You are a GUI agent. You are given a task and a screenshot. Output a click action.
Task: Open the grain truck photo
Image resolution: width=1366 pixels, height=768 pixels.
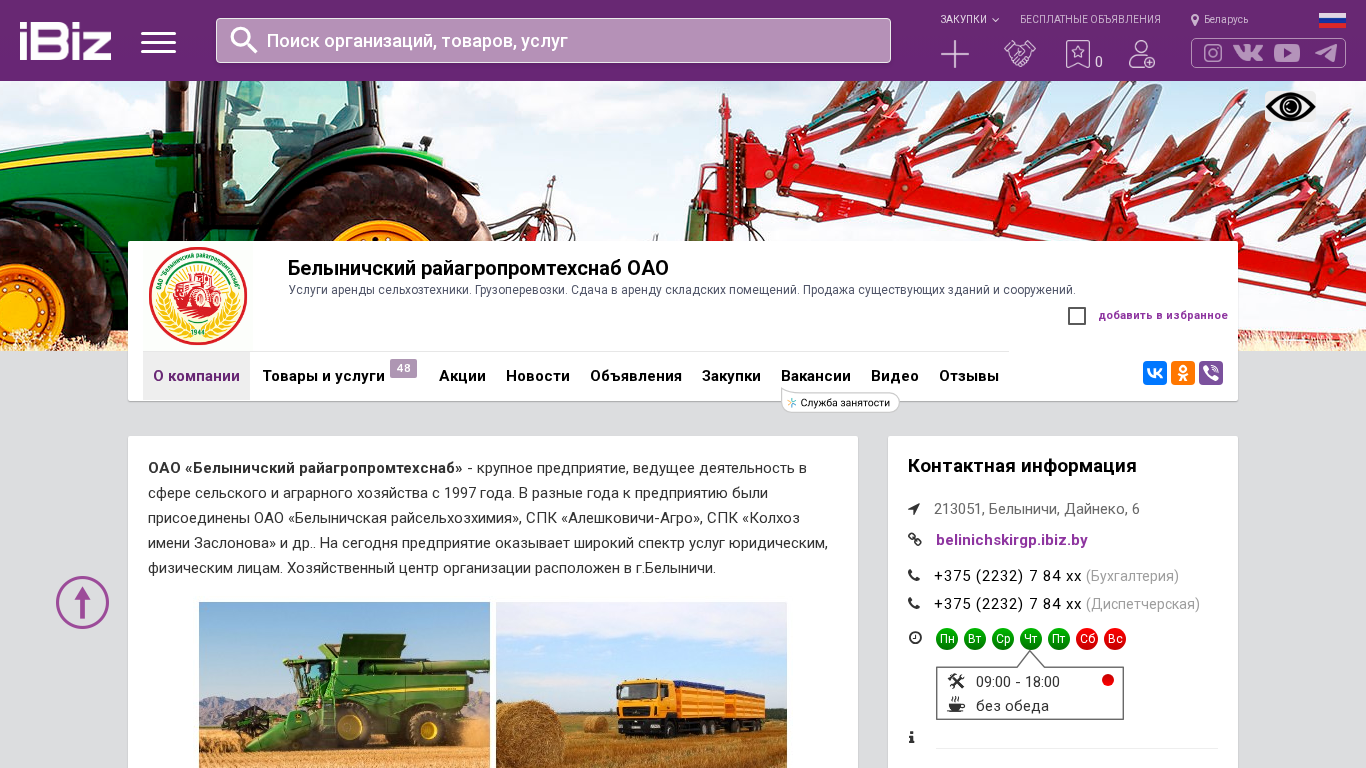(x=641, y=685)
